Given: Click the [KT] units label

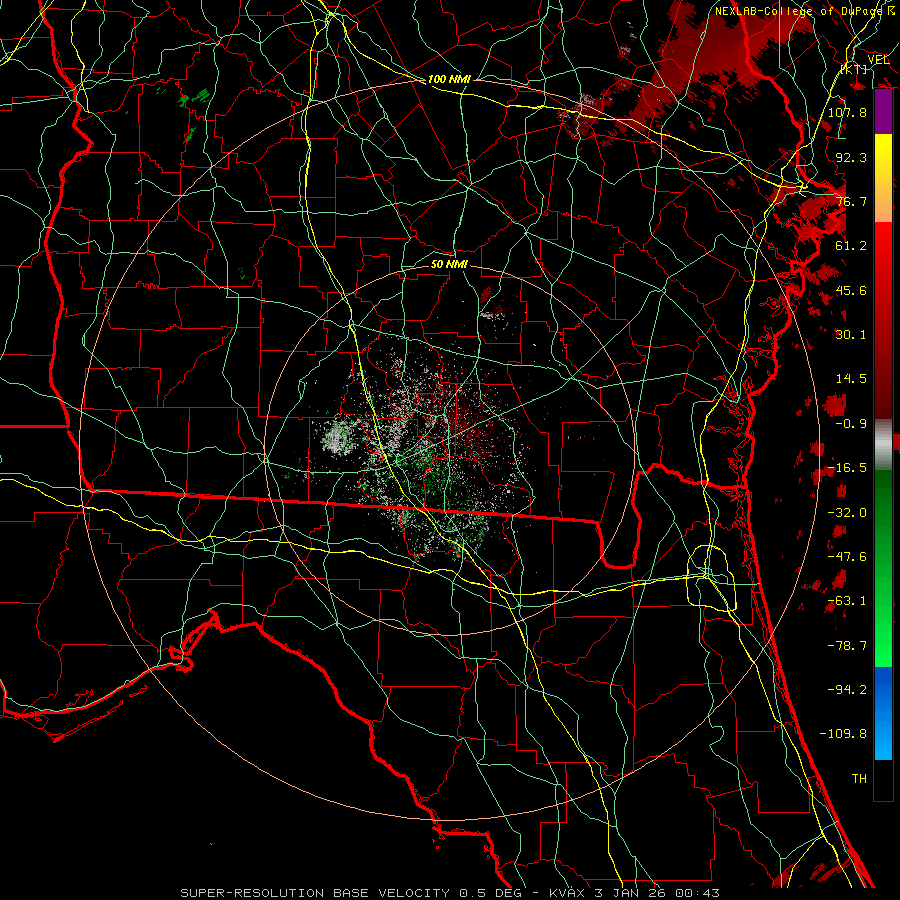Looking at the screenshot, I should click(854, 69).
